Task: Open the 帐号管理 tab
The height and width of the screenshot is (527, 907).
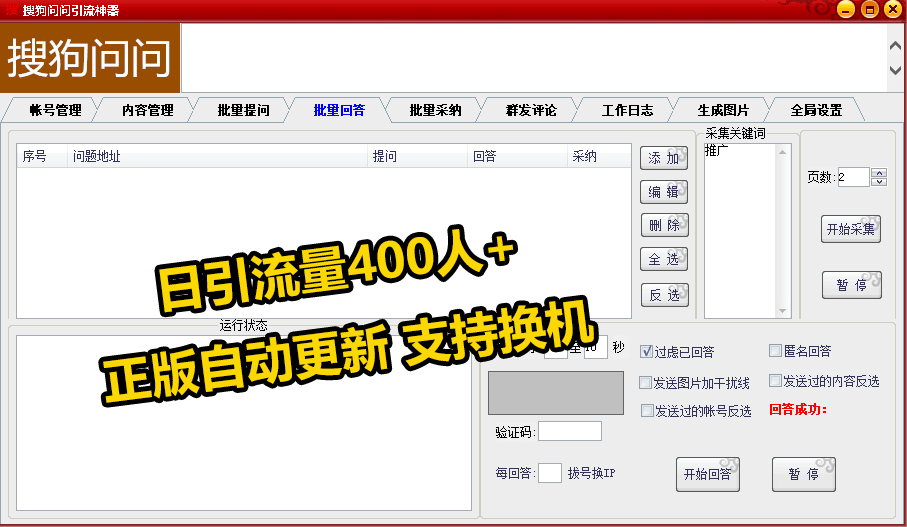Action: (55, 110)
